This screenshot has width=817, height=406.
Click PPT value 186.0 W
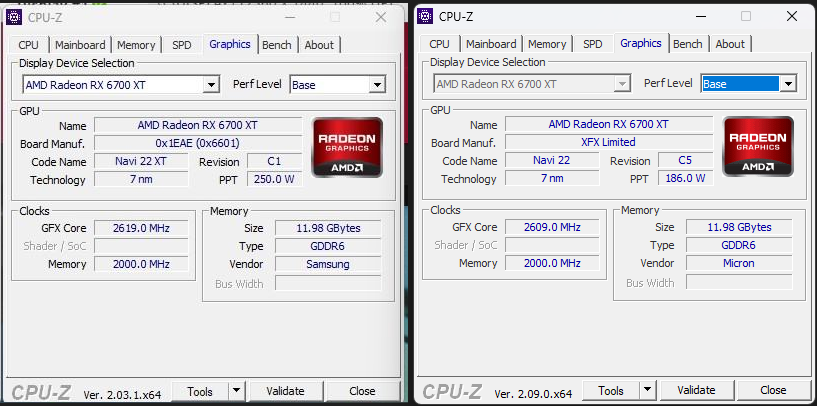click(x=685, y=178)
